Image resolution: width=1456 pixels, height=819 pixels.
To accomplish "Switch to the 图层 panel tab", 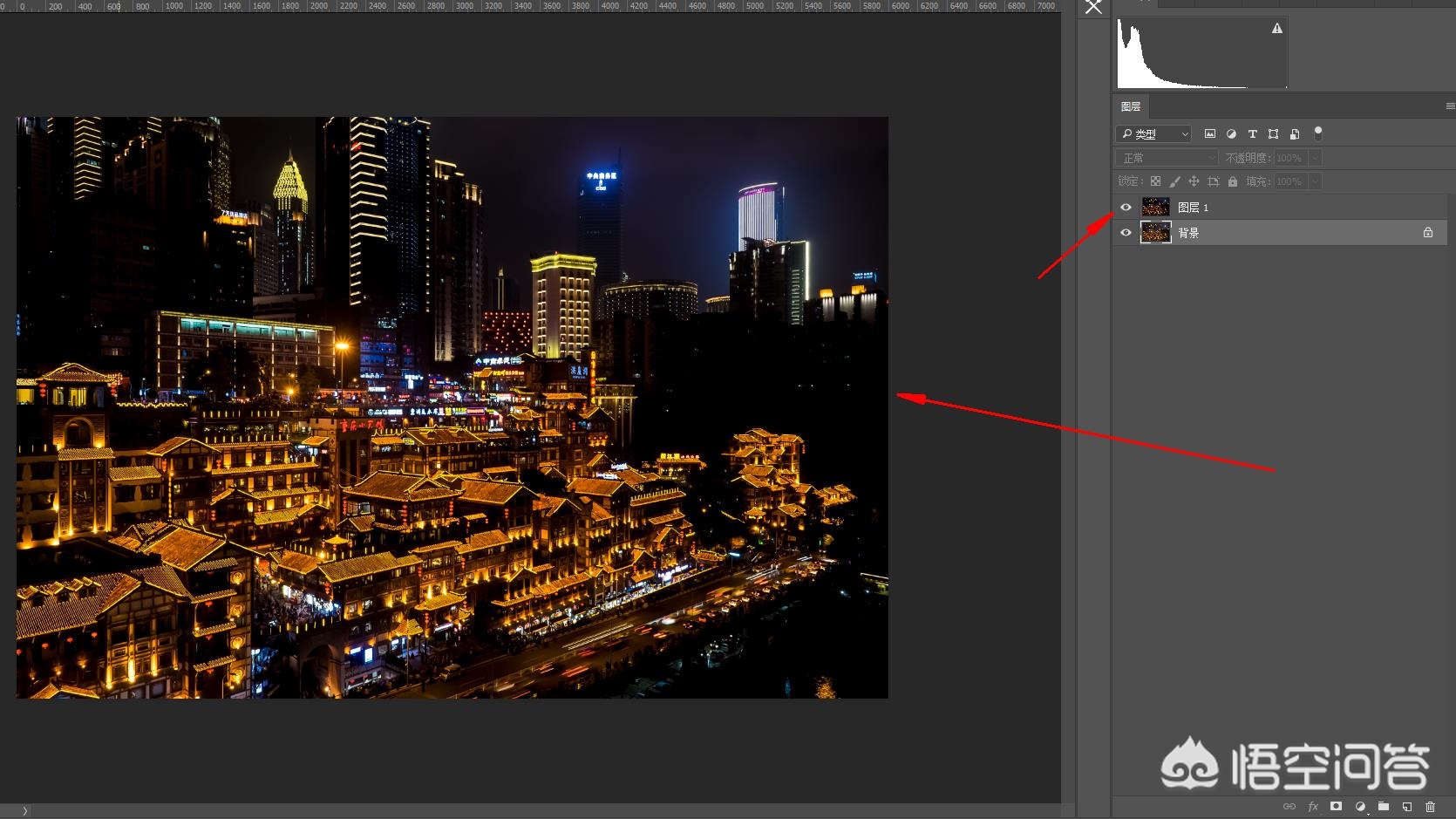I will (x=1130, y=106).
